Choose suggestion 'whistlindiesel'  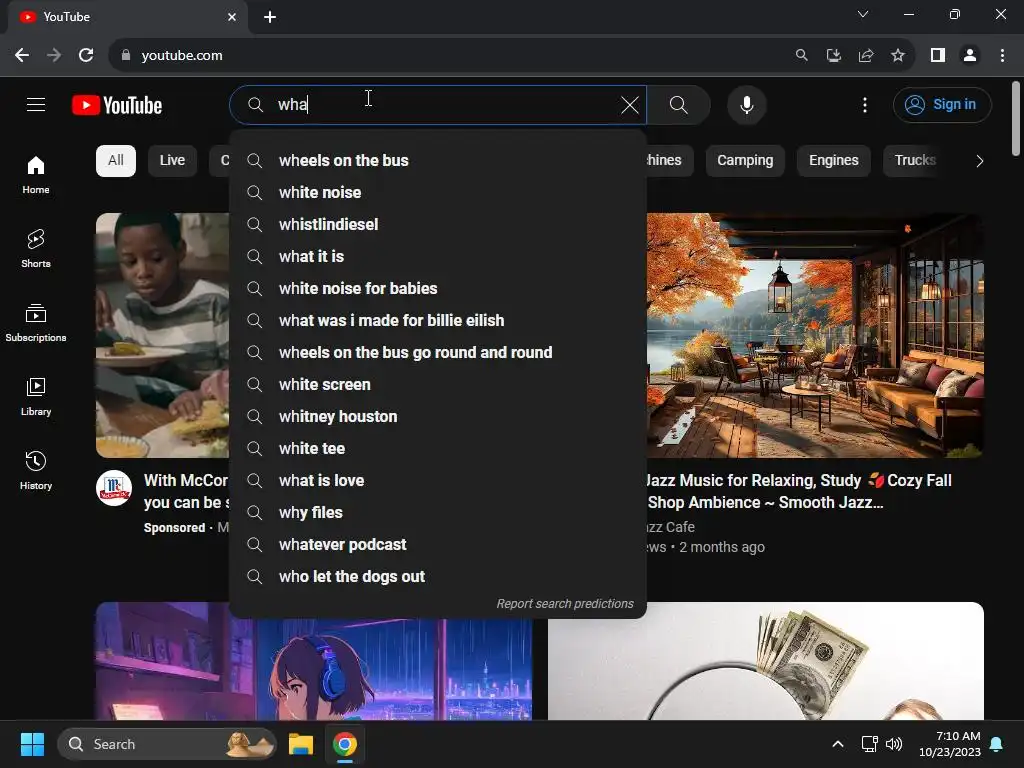coord(438,224)
